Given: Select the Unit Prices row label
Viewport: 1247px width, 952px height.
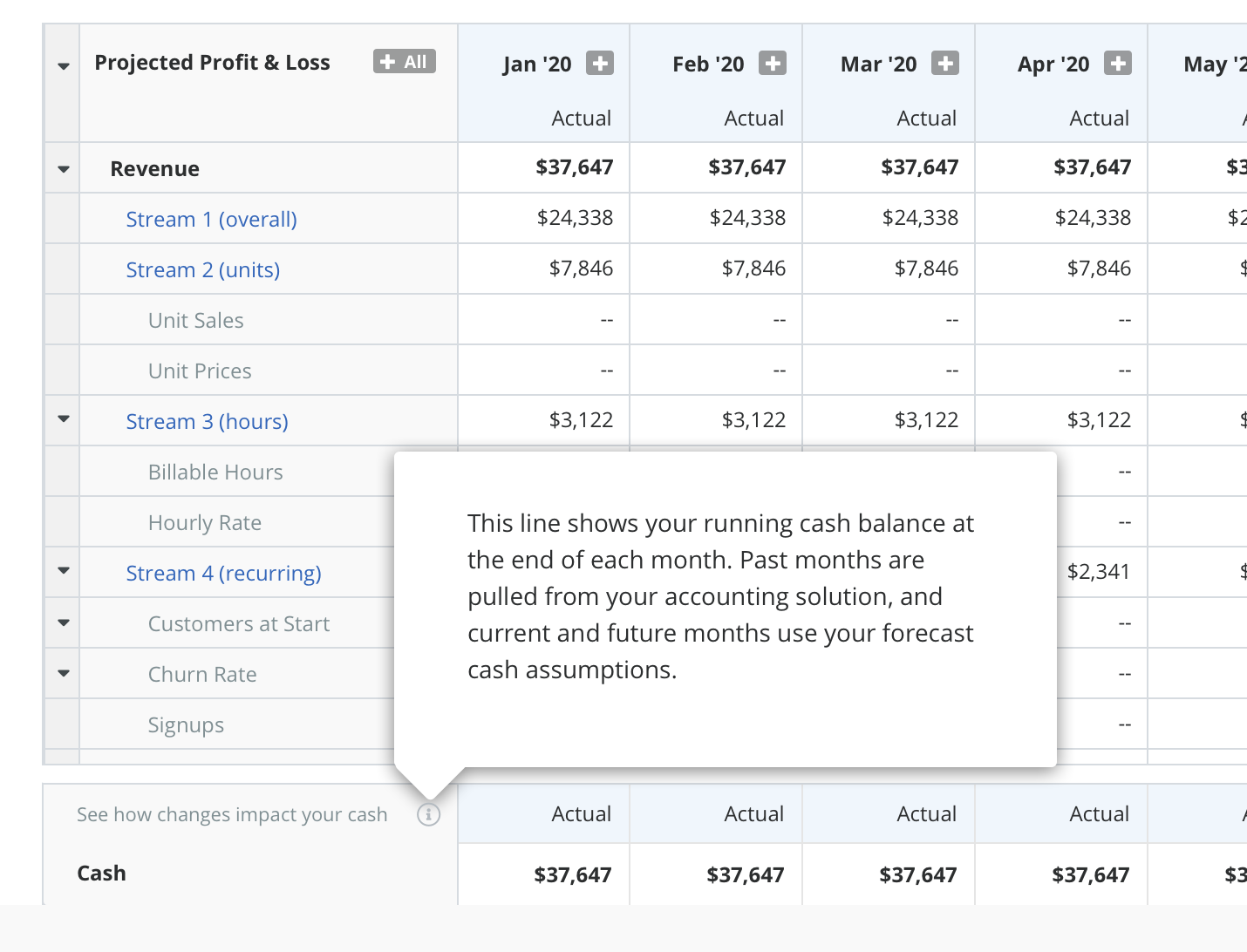Looking at the screenshot, I should point(200,371).
